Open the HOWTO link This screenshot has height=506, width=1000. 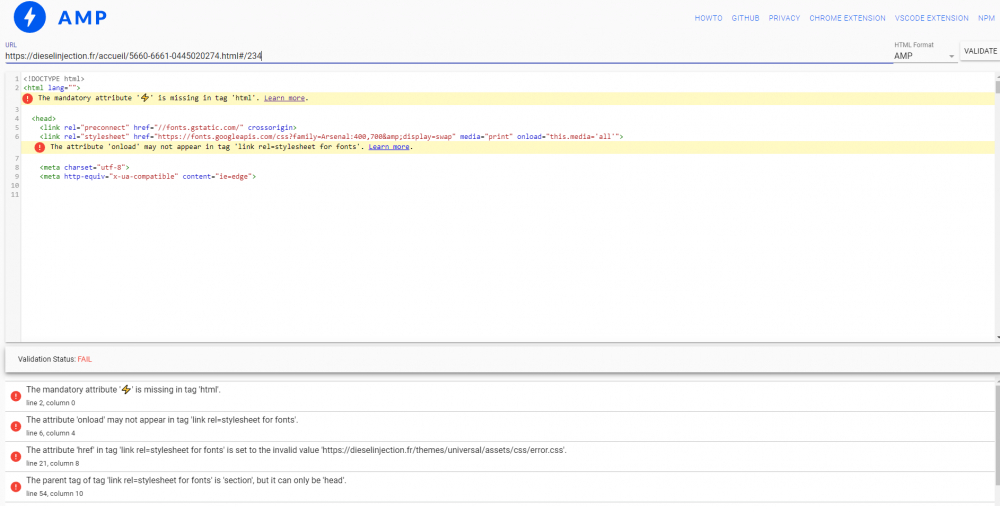[x=708, y=19]
